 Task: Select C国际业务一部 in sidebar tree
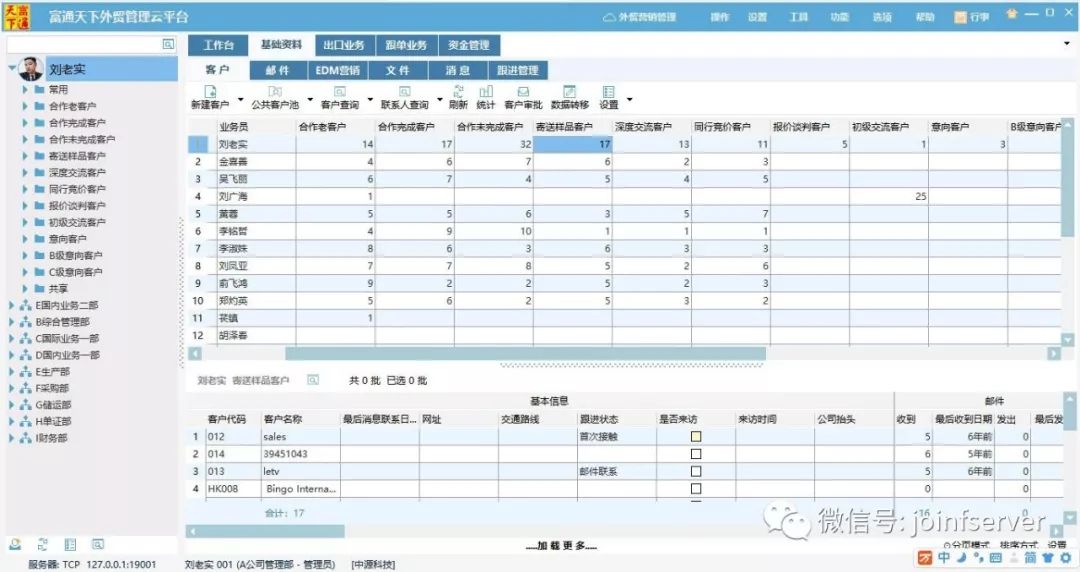click(x=68, y=338)
